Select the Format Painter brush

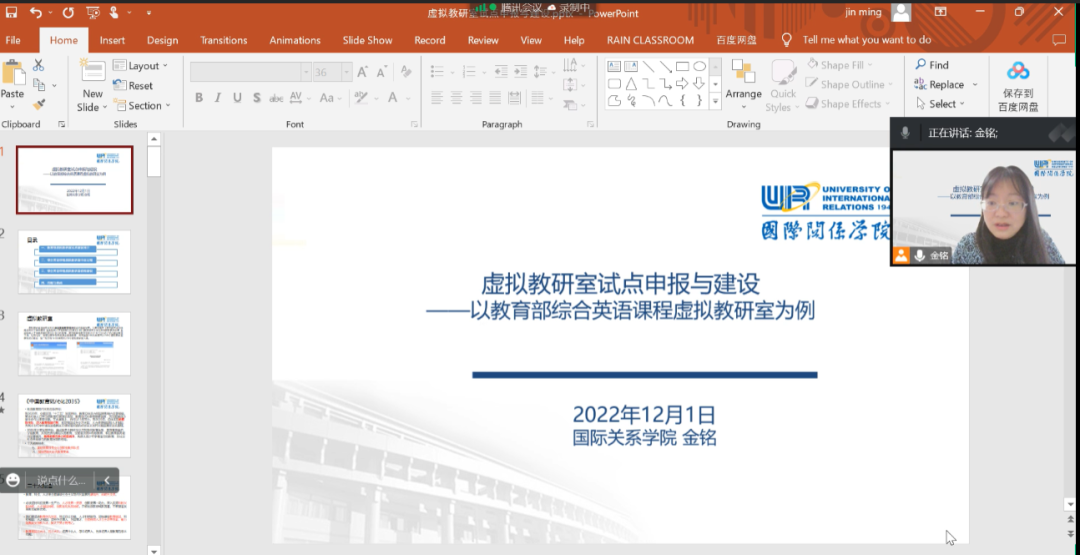coord(39,104)
